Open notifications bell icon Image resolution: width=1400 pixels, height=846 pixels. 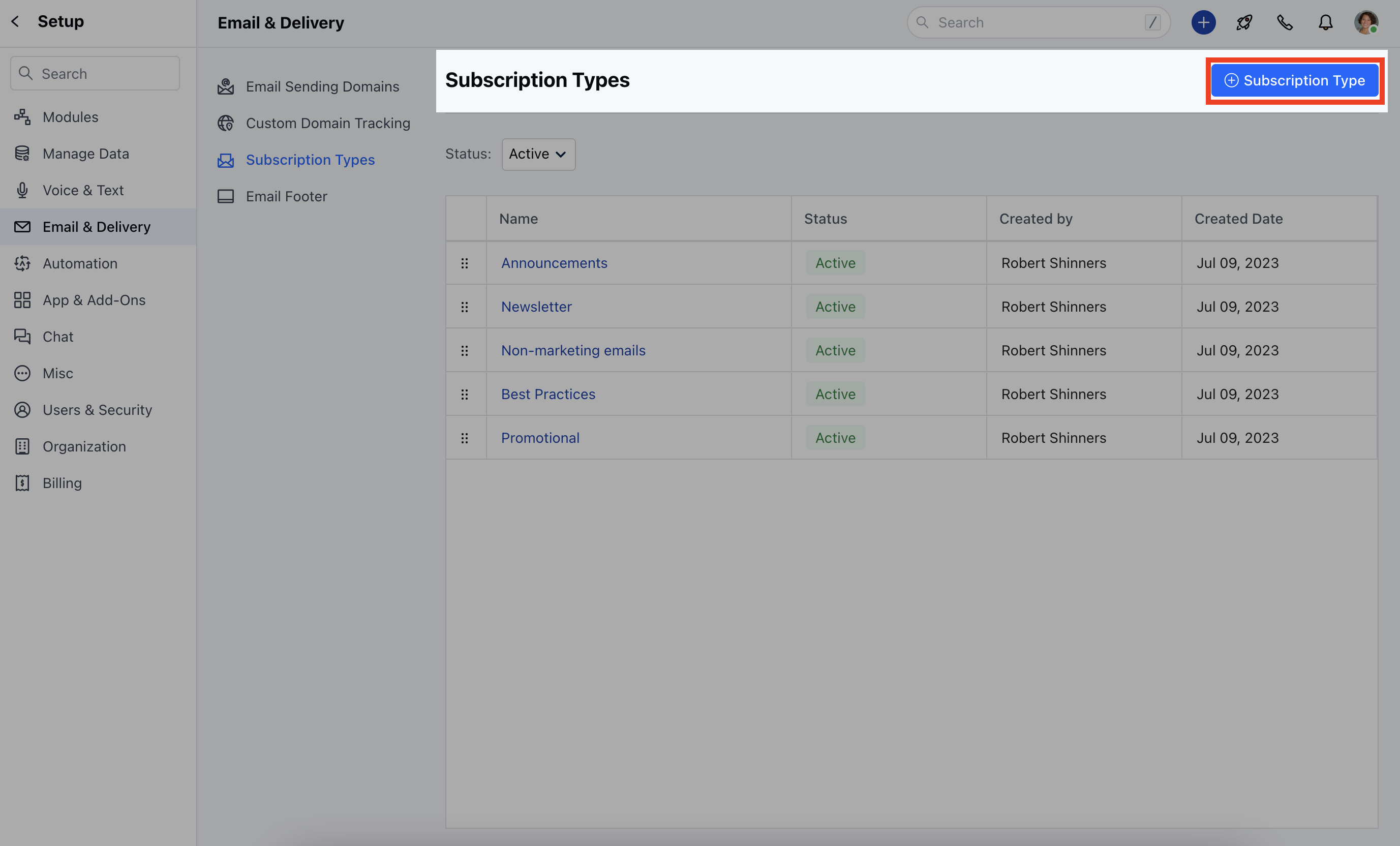(x=1325, y=23)
